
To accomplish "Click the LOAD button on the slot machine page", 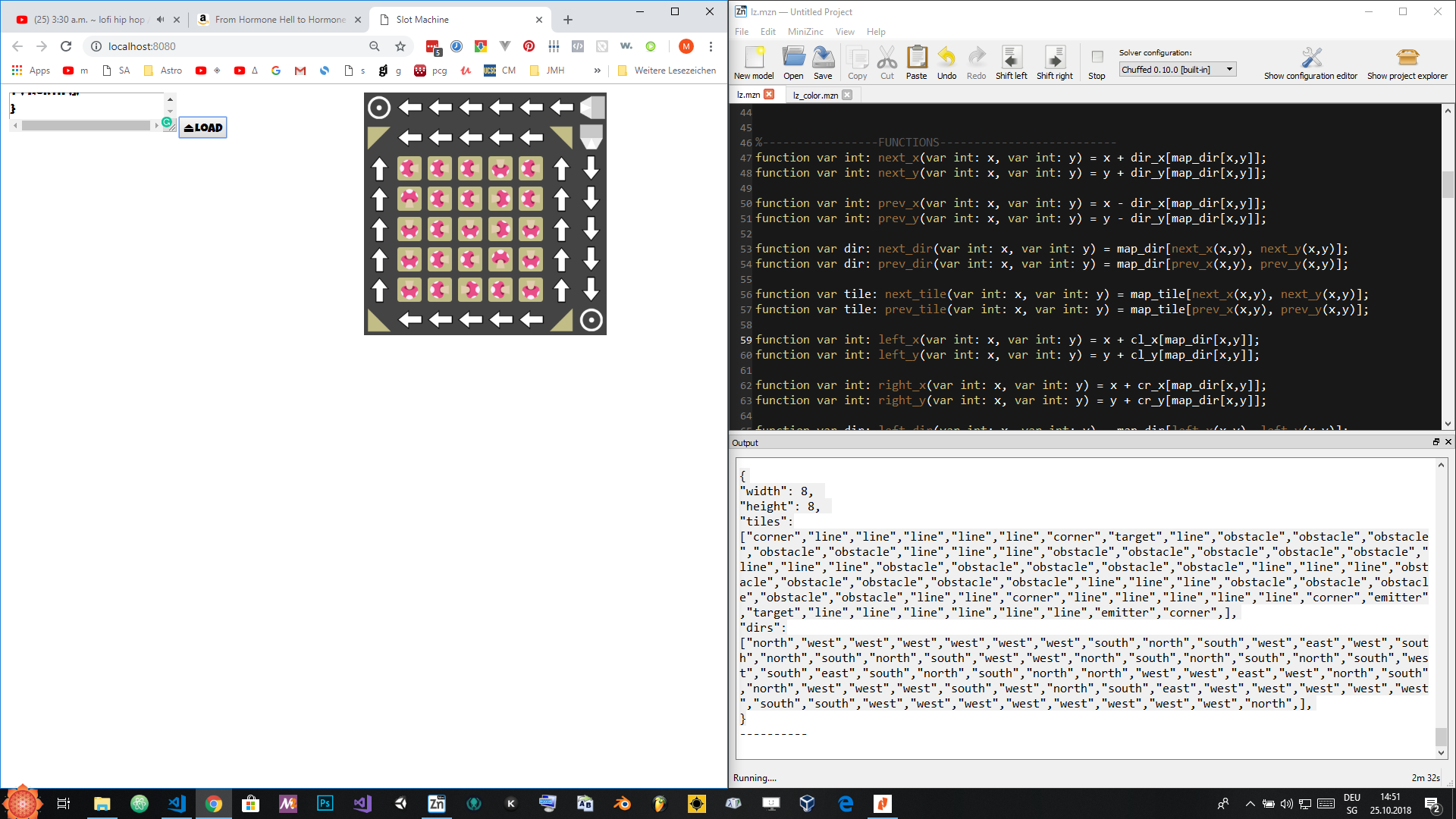I will [x=203, y=127].
